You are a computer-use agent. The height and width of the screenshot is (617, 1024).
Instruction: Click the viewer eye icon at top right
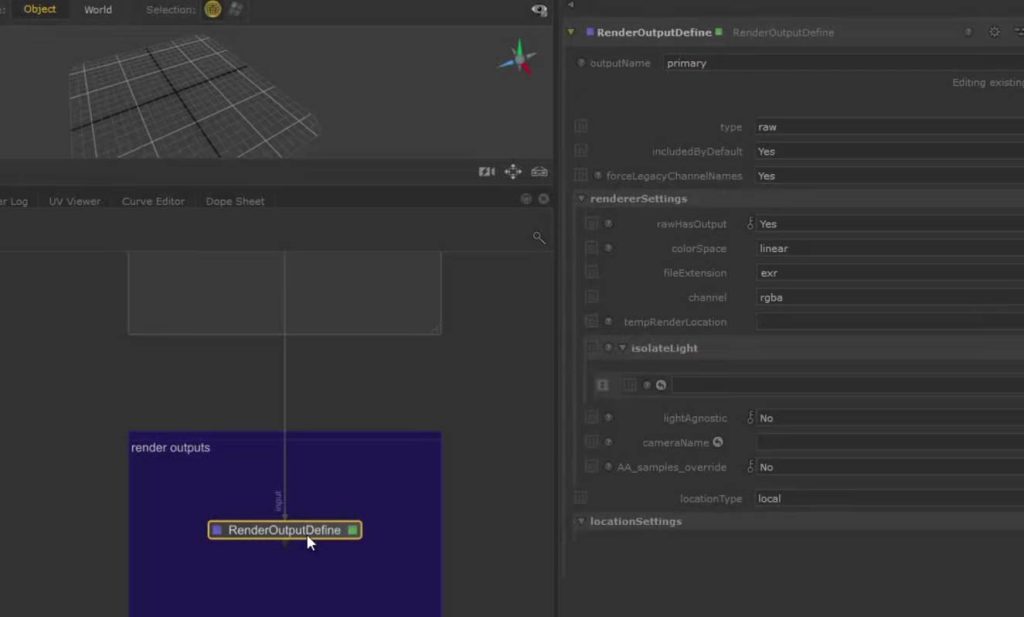coord(540,10)
